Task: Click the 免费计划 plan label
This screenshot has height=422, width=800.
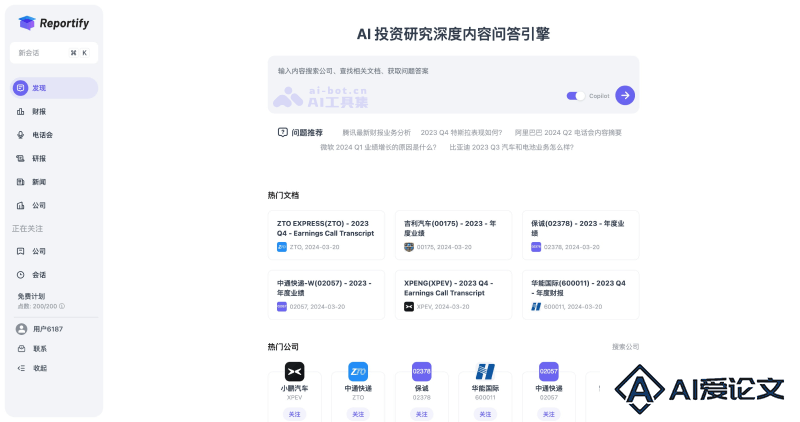Action: pyautogui.click(x=31, y=296)
